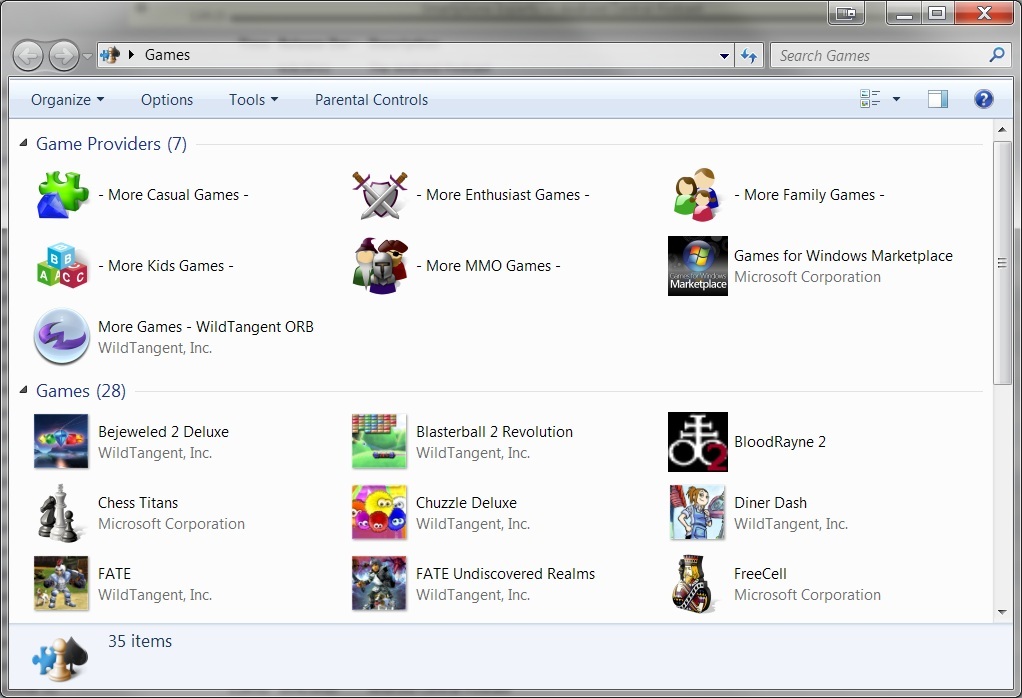Viewport: 1022px width, 698px height.
Task: Open More Games - WildTangent ORB
Action: click(x=205, y=326)
